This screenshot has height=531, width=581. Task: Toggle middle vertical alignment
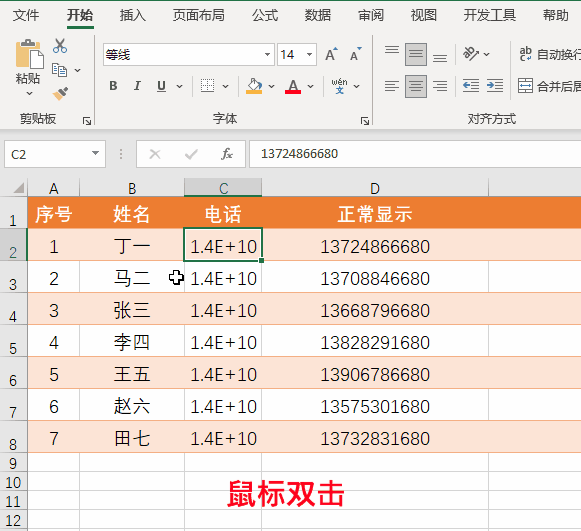[x=416, y=54]
